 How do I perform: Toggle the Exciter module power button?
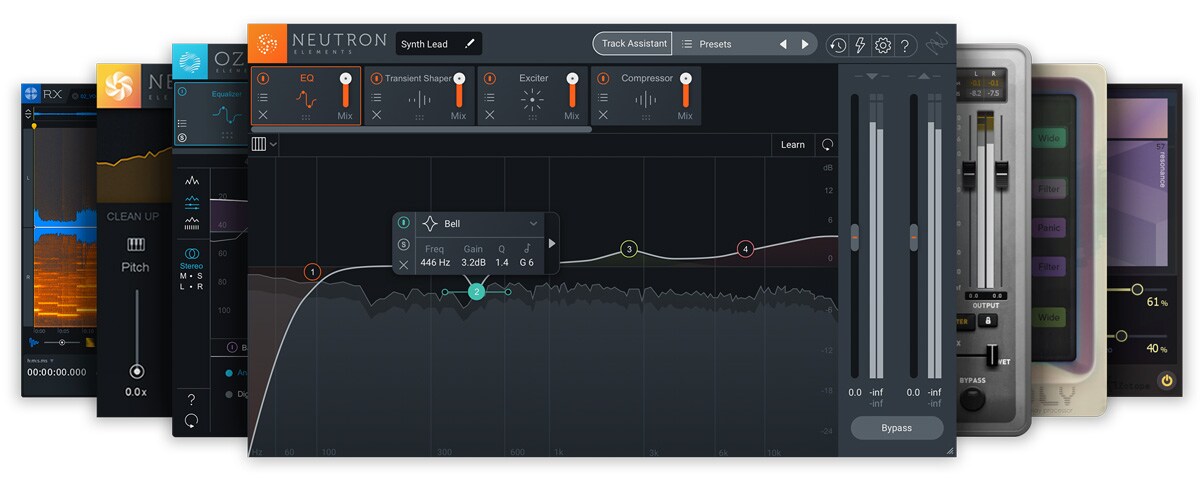490,78
